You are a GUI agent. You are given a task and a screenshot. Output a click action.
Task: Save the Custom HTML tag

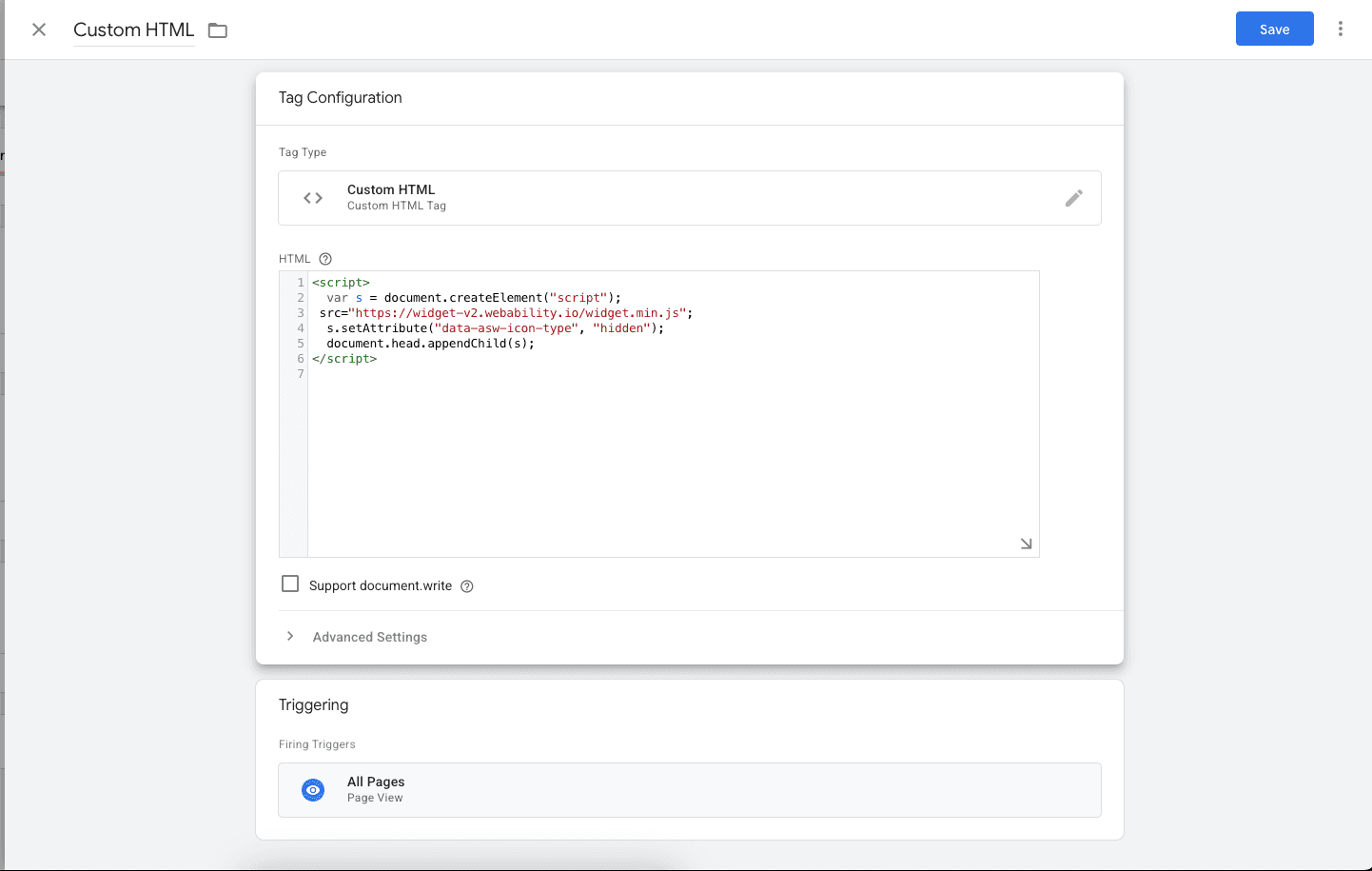tap(1274, 29)
